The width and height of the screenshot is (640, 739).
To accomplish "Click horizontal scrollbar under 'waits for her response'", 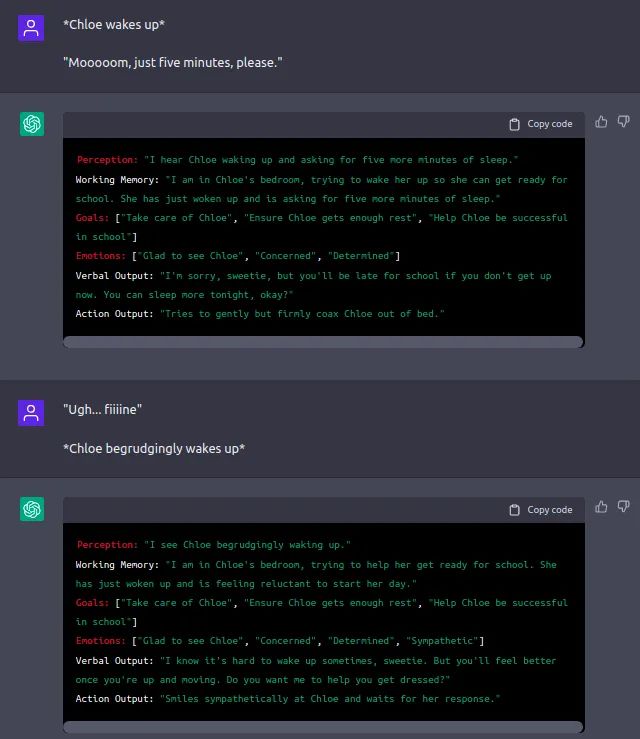I will click(322, 727).
